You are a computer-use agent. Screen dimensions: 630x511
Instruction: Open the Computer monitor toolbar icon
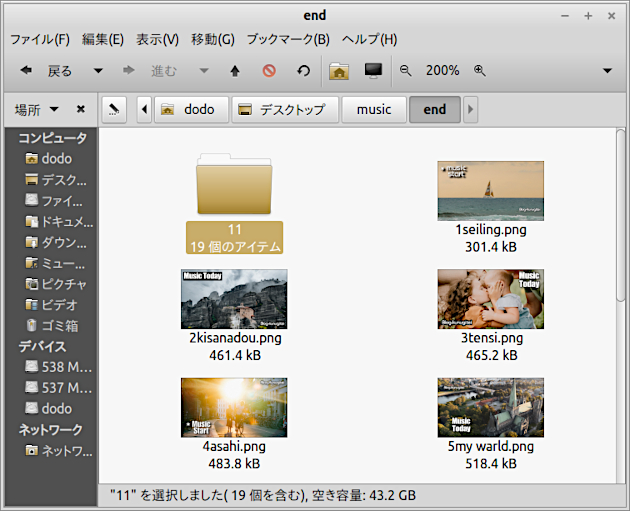click(373, 71)
